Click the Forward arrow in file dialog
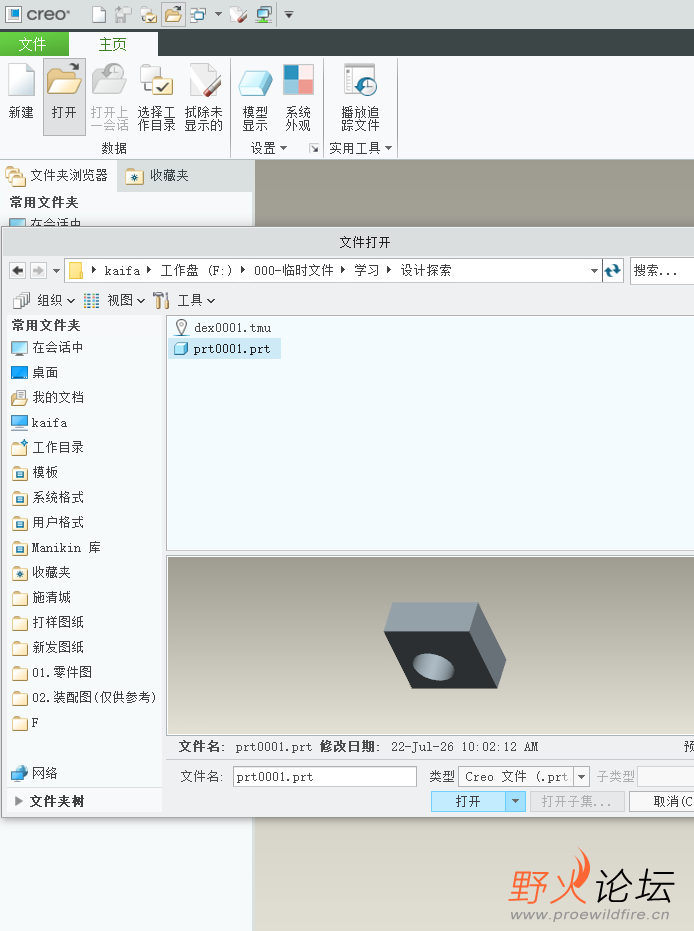The height and width of the screenshot is (931, 694). coord(38,271)
